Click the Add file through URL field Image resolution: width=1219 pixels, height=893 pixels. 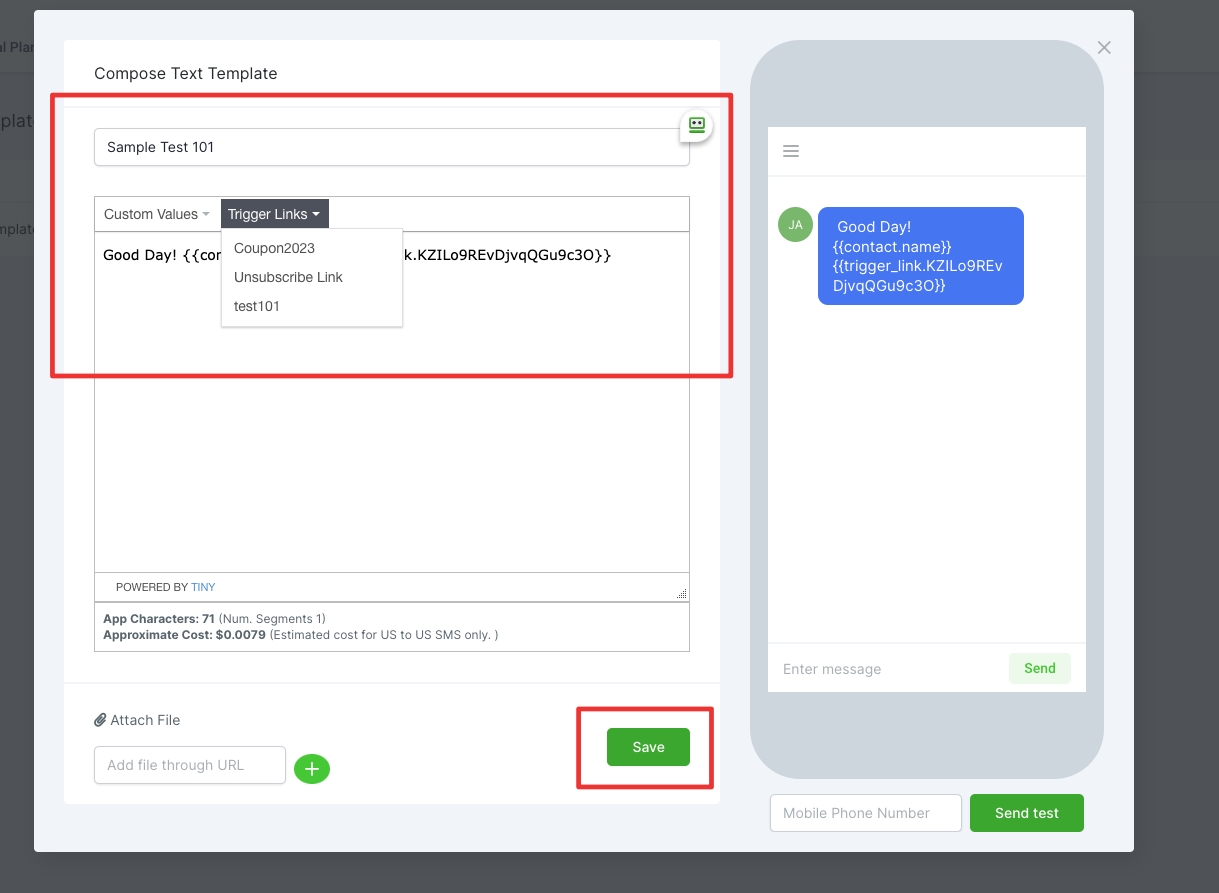[190, 765]
